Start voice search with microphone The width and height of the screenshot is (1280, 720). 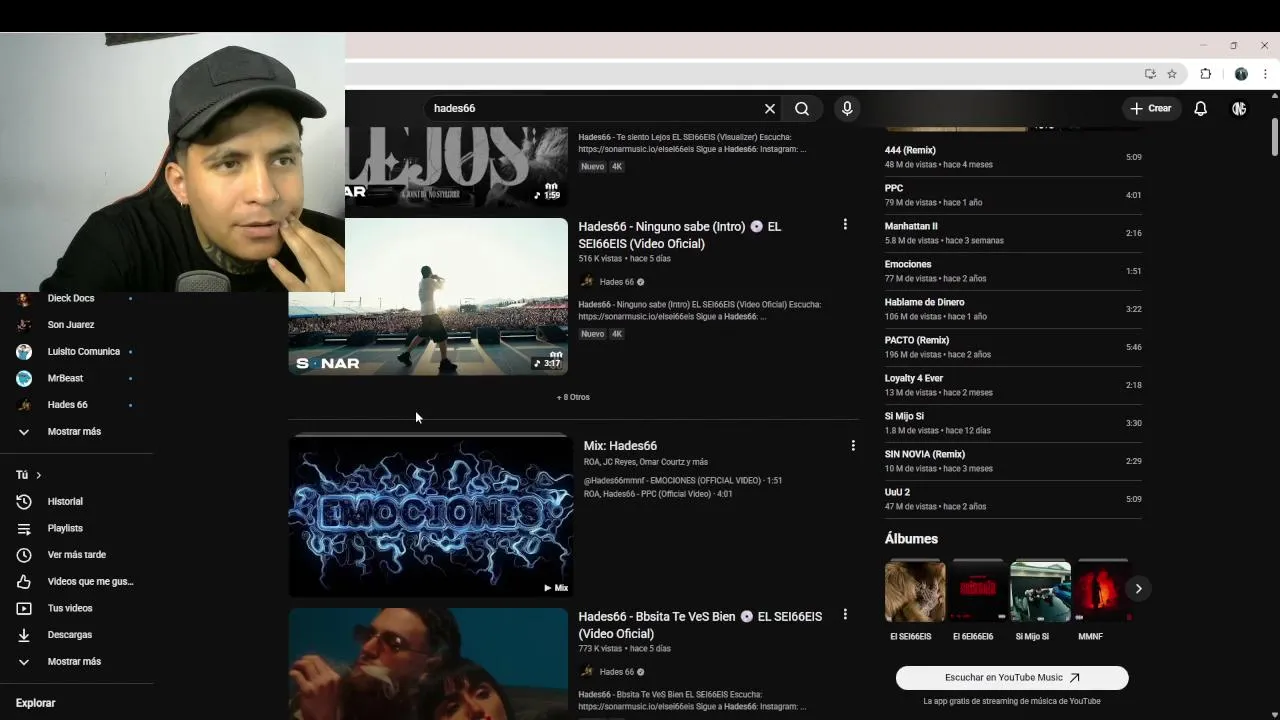847,108
